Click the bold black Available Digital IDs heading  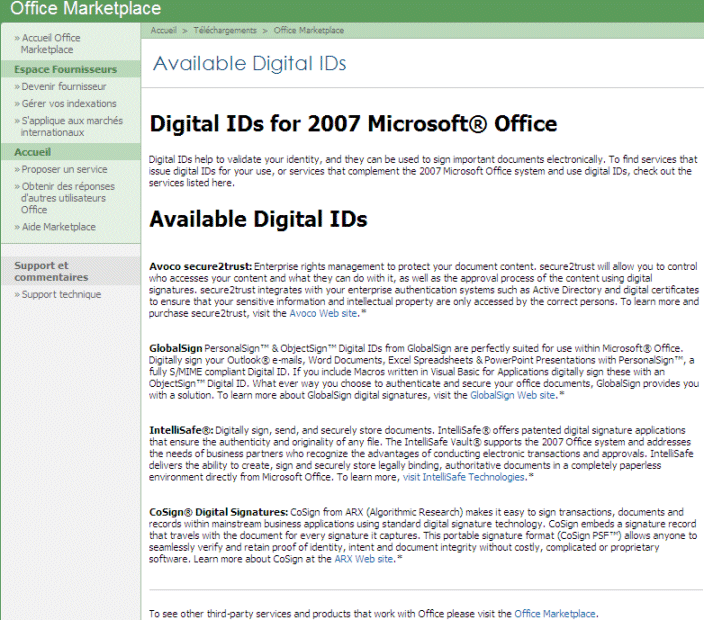(x=259, y=219)
